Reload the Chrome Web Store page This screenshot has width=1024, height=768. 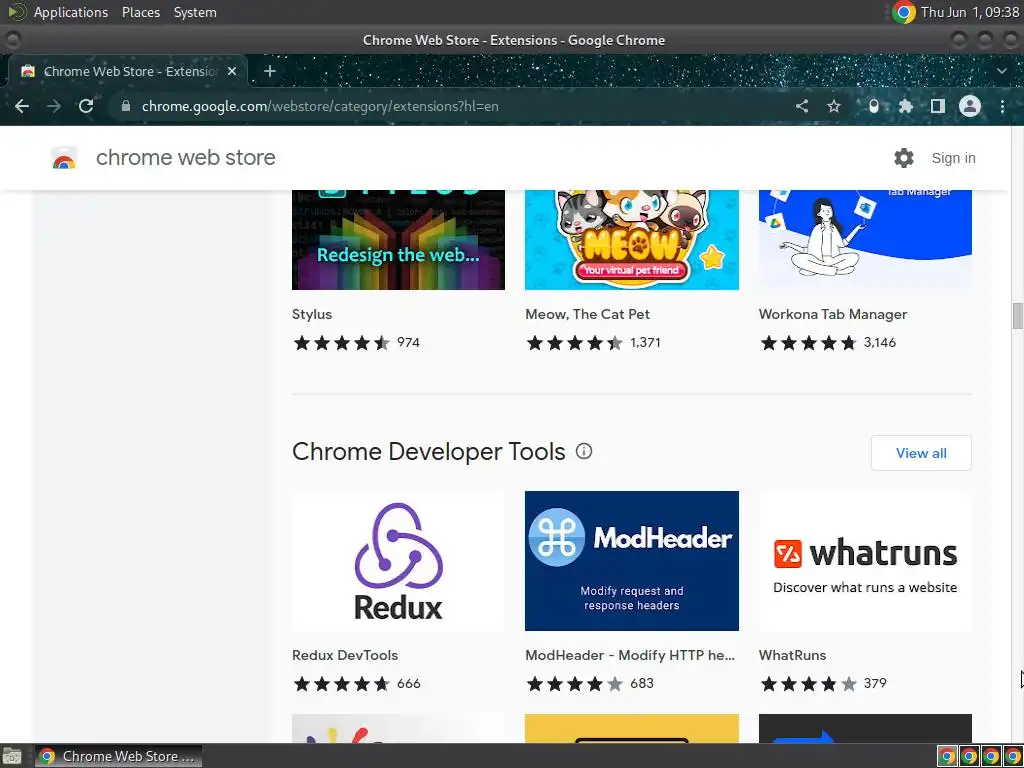[x=86, y=106]
